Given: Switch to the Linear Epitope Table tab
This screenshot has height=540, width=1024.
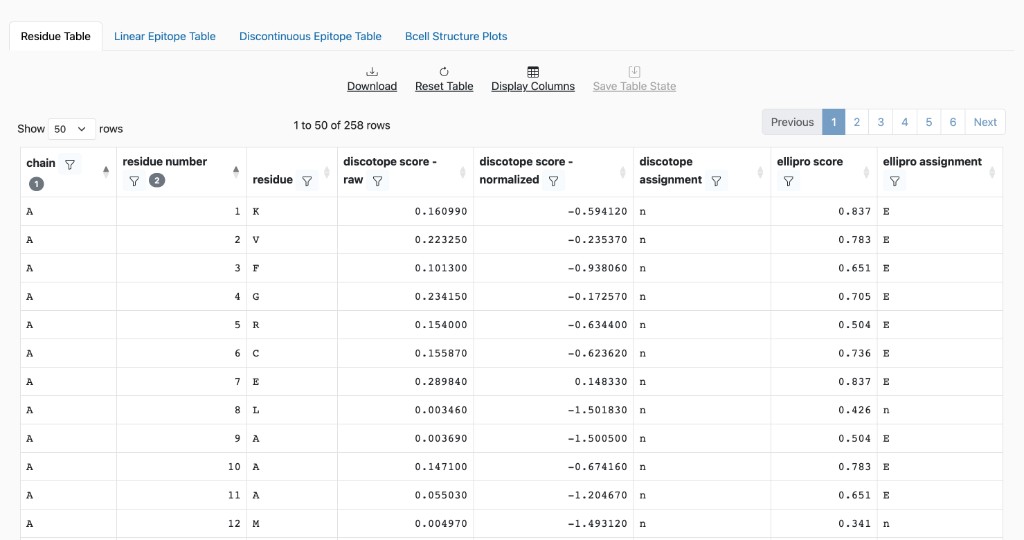Looking at the screenshot, I should [165, 36].
